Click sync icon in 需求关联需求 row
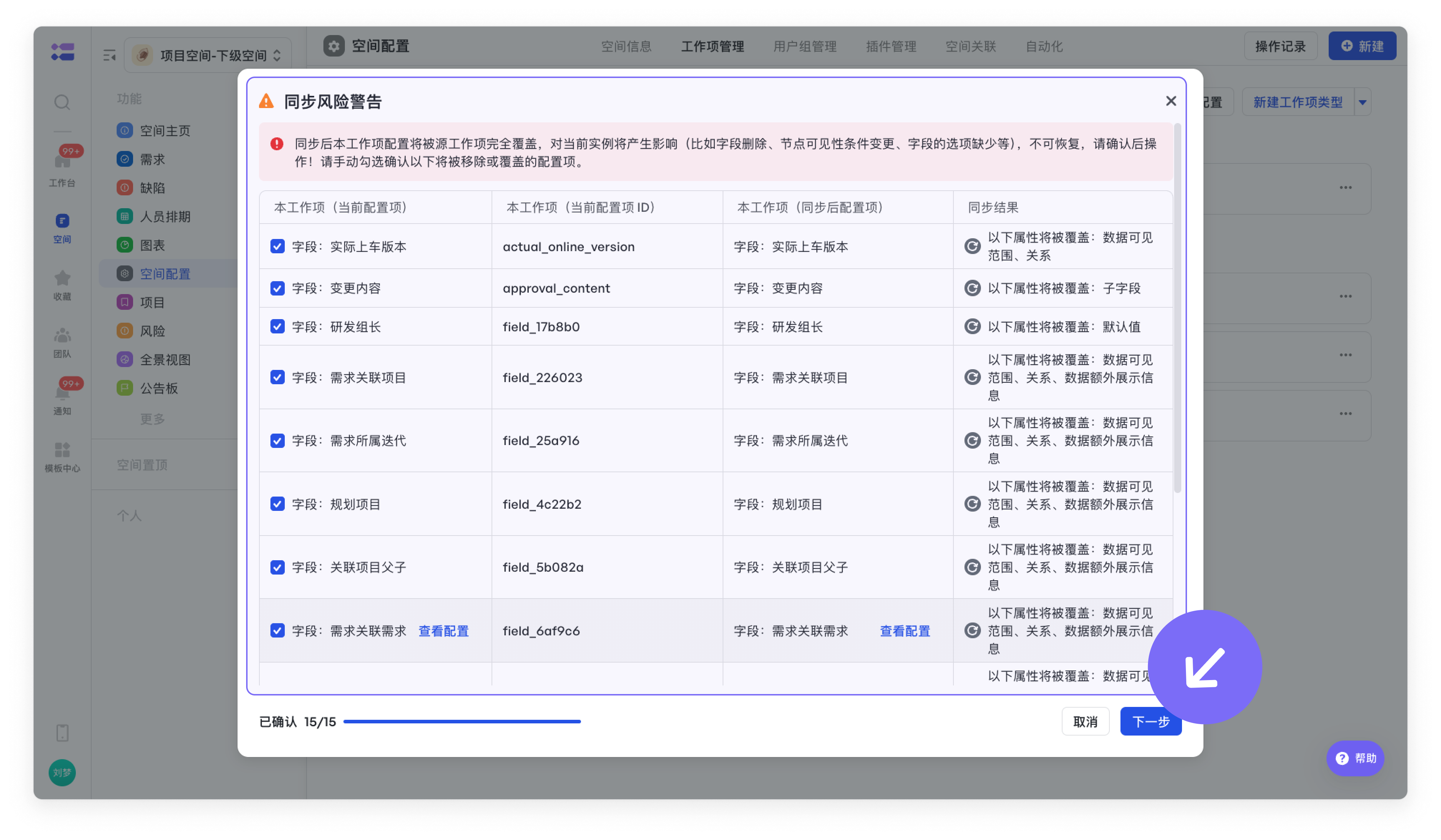This screenshot has height=840, width=1441. click(x=972, y=630)
